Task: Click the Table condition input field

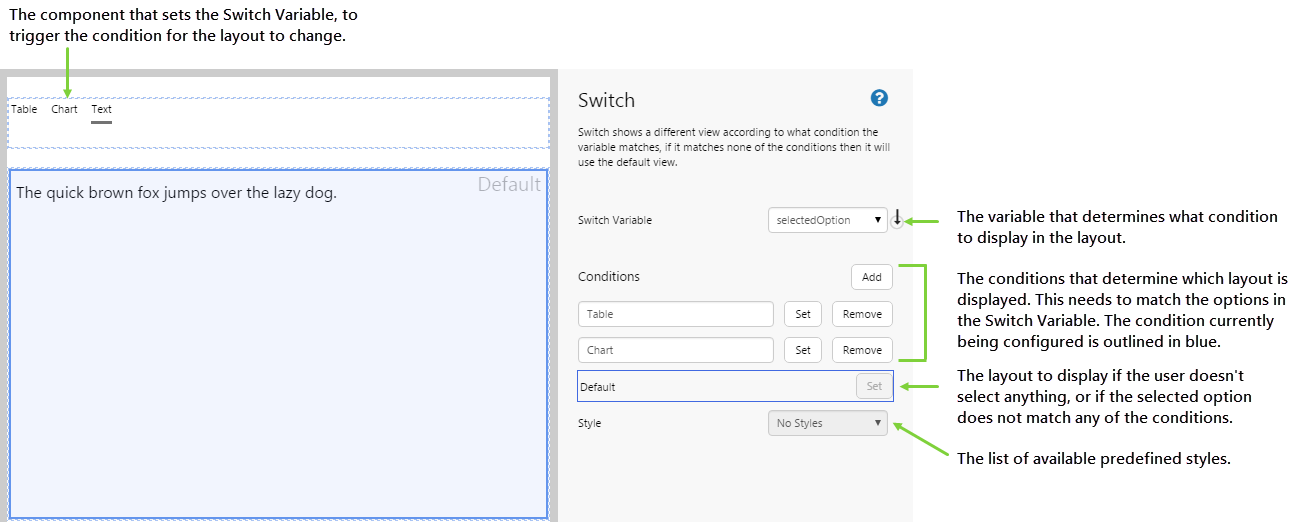Action: click(675, 314)
